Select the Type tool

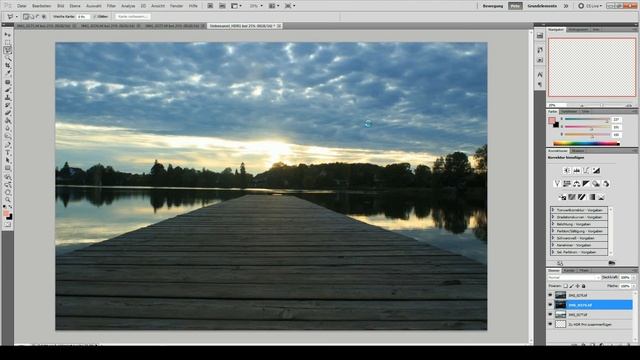pyautogui.click(x=7, y=152)
